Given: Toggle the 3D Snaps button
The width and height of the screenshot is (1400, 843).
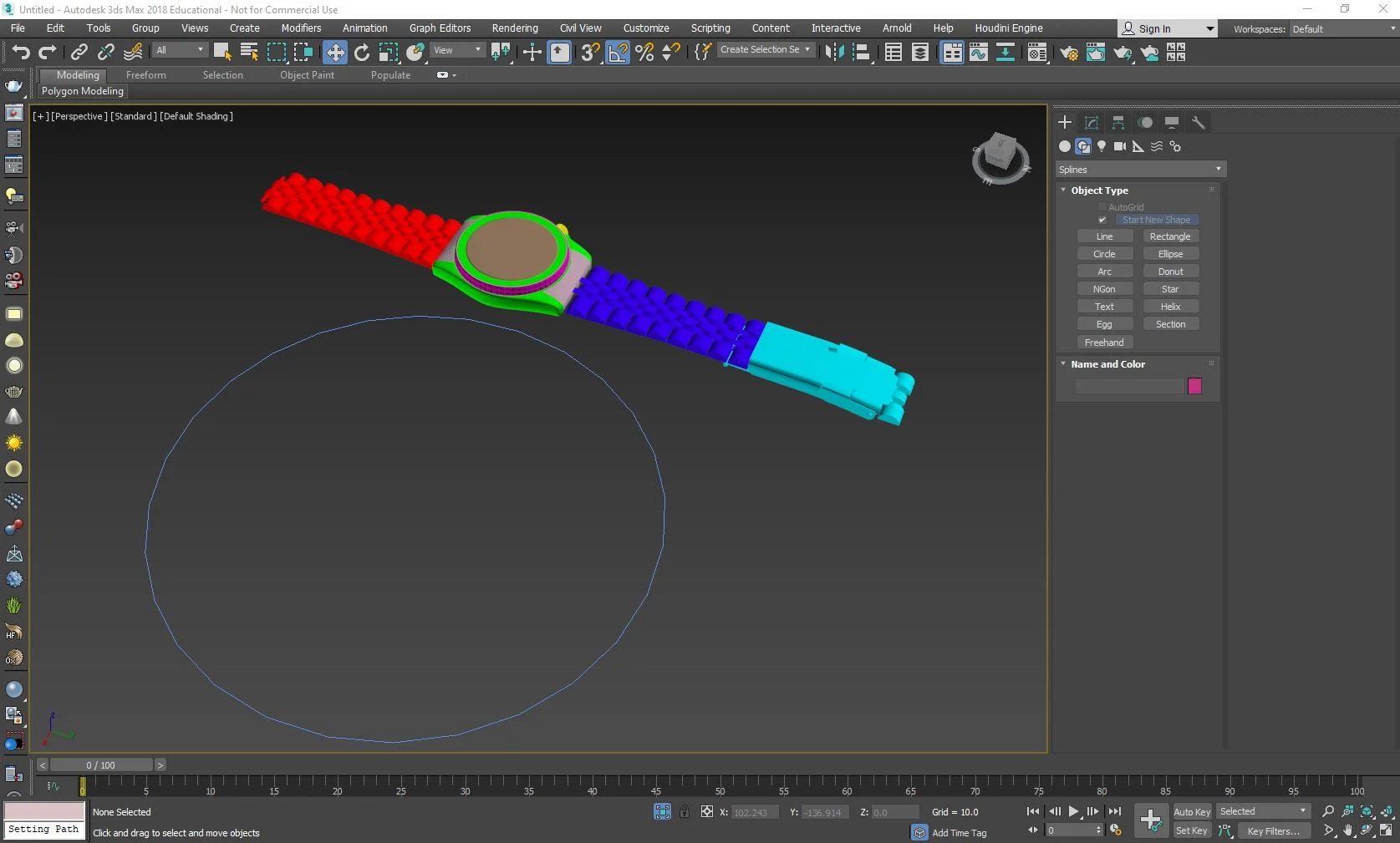Looking at the screenshot, I should pyautogui.click(x=590, y=53).
